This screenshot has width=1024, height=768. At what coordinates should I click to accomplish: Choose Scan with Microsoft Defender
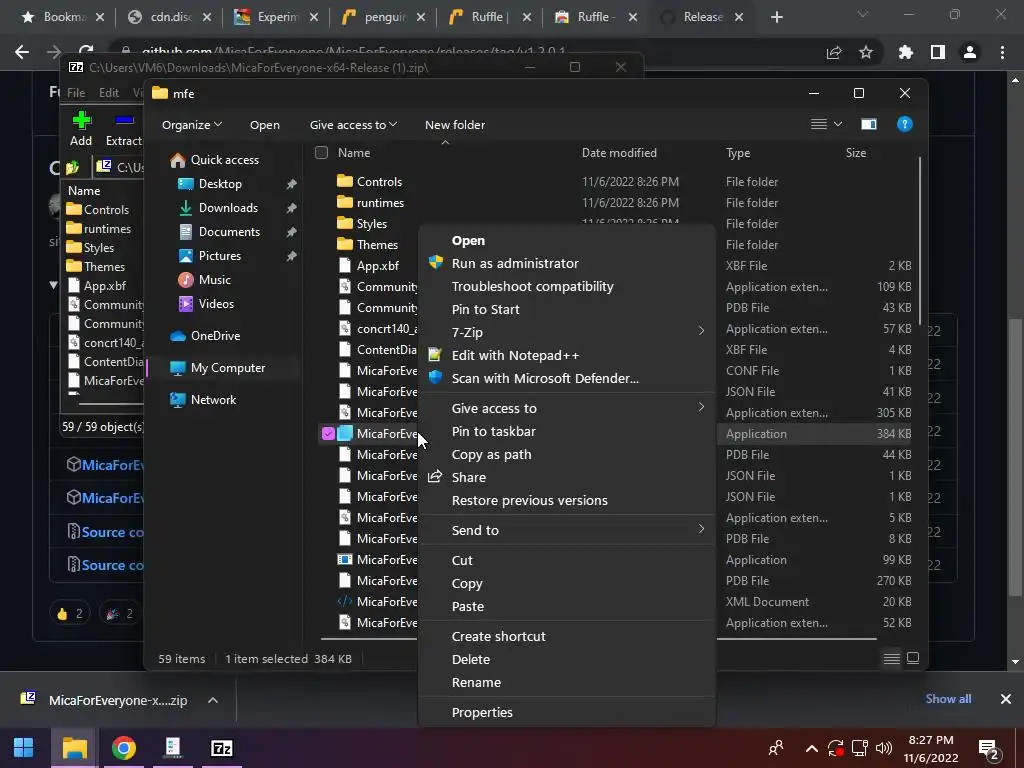566,378
